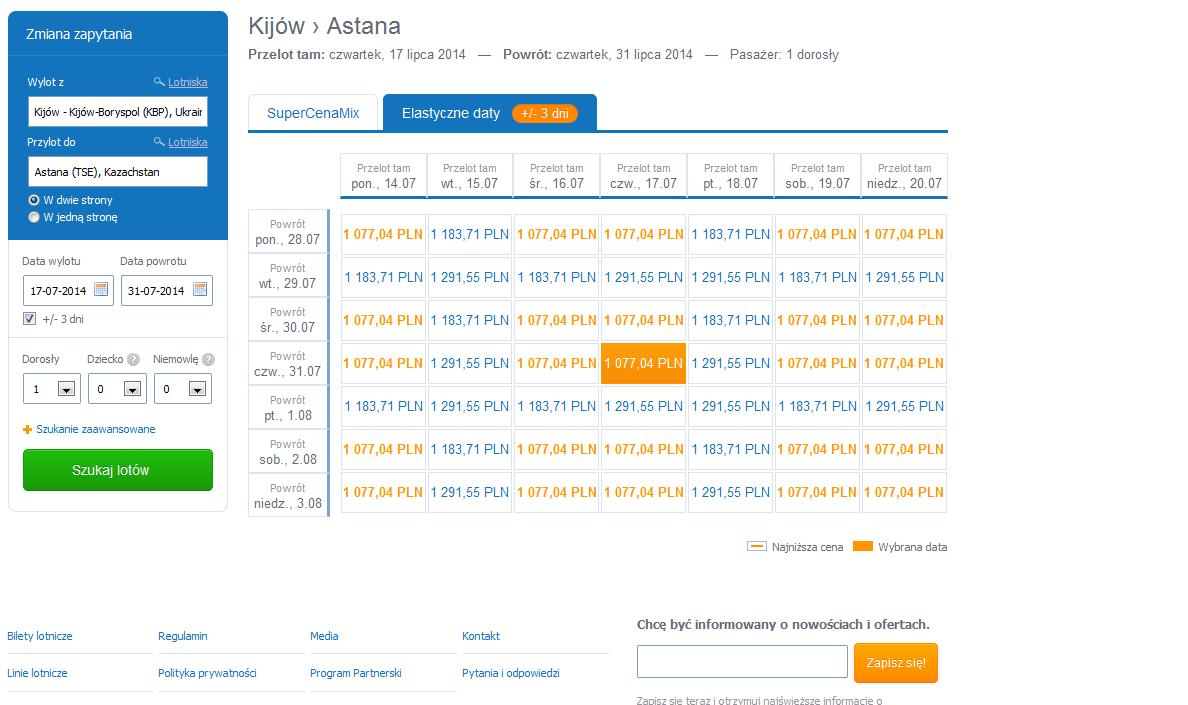This screenshot has height=705, width=1188.
Task: Select the W jedną stronę radio button
Action: (x=33, y=217)
